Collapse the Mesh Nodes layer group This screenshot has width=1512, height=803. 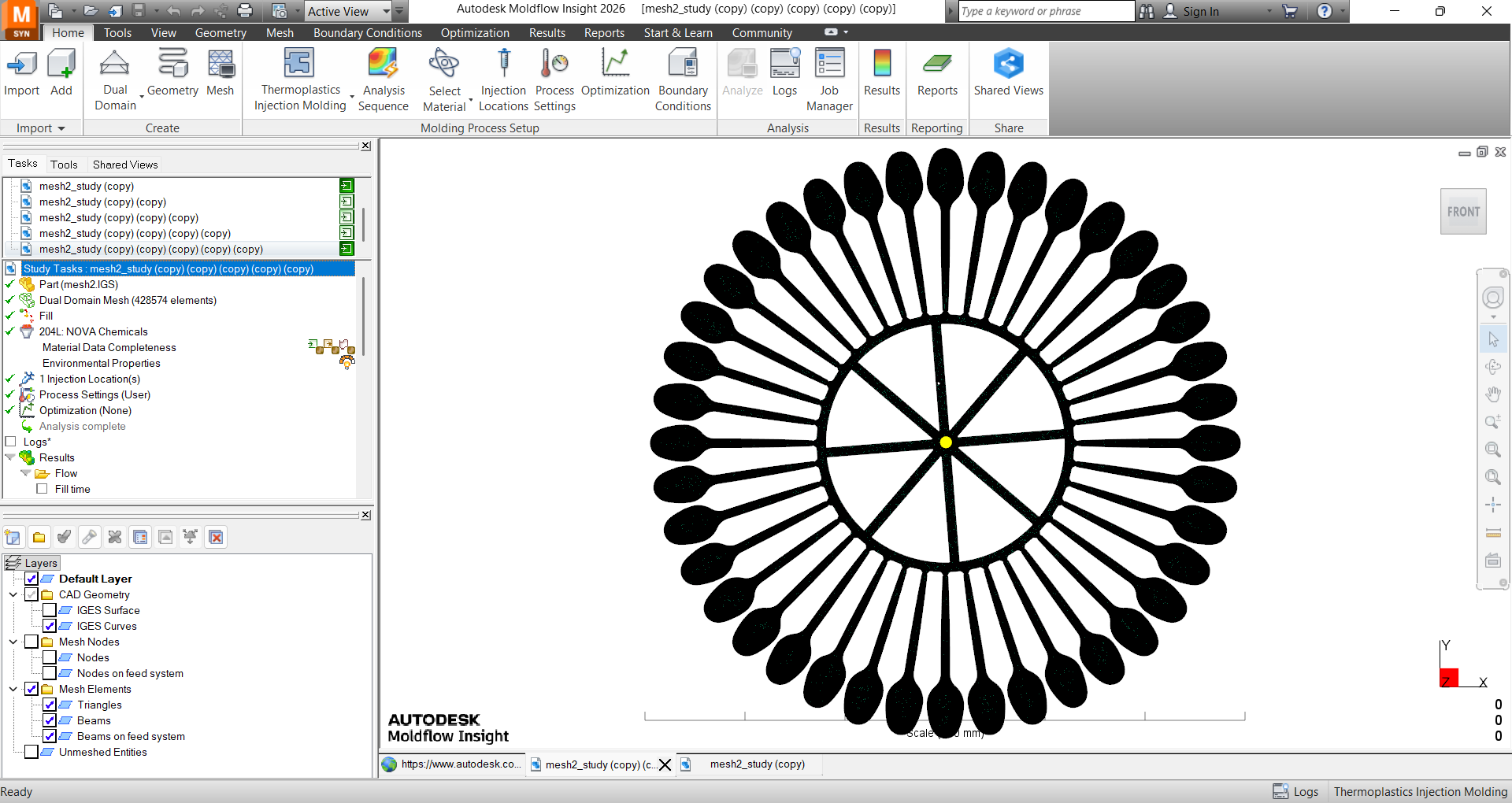[13, 642]
